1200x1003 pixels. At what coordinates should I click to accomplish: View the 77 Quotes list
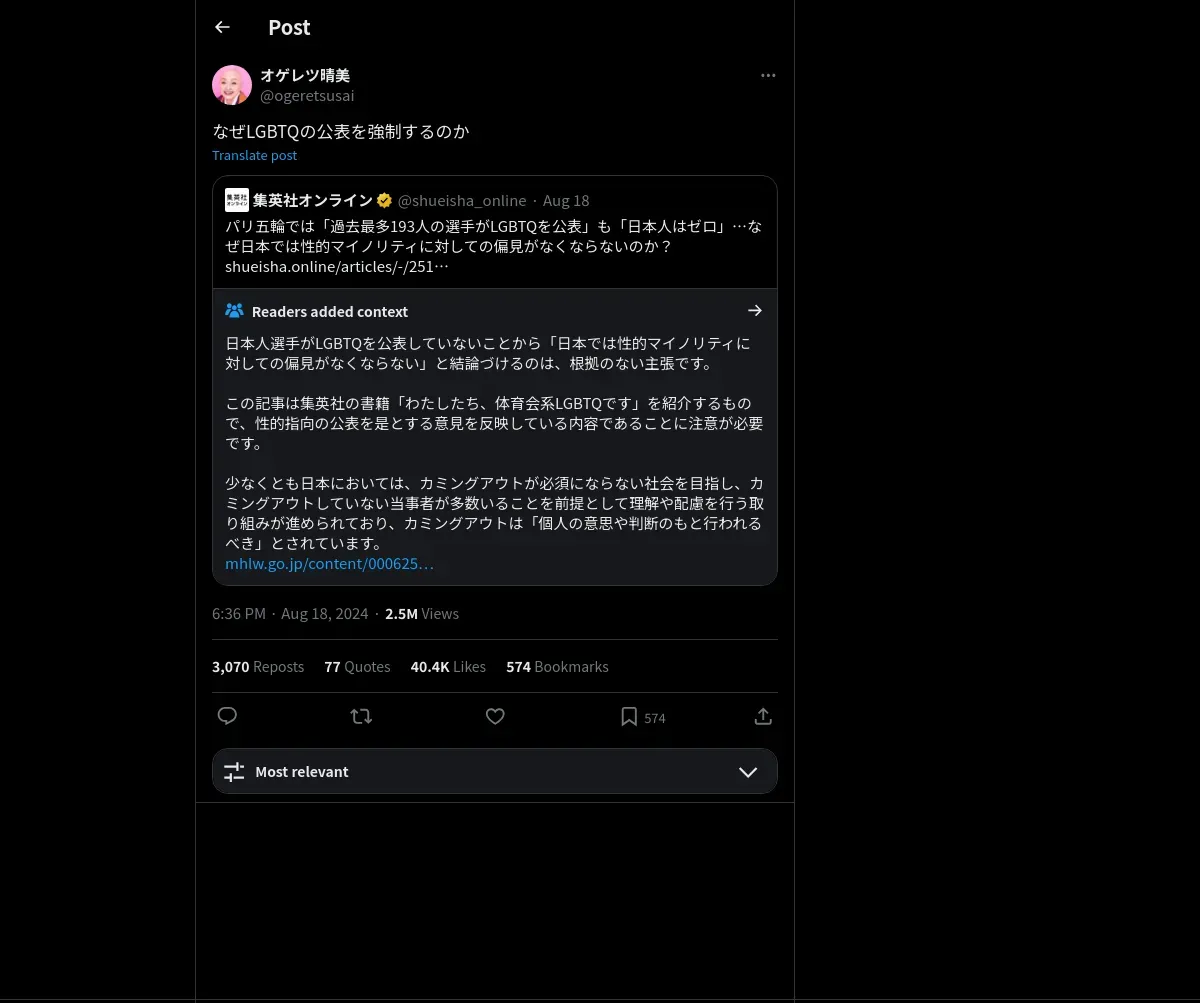point(357,666)
